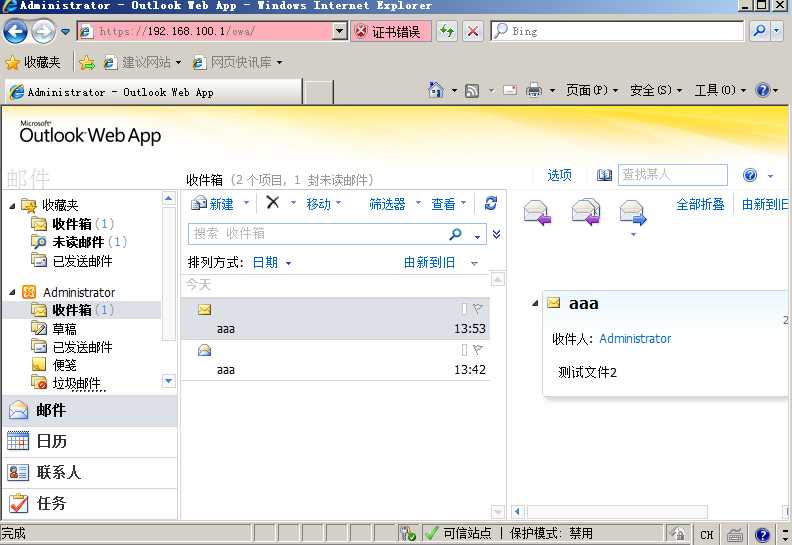
Task: Click the Stop loading red X icon
Action: point(473,31)
